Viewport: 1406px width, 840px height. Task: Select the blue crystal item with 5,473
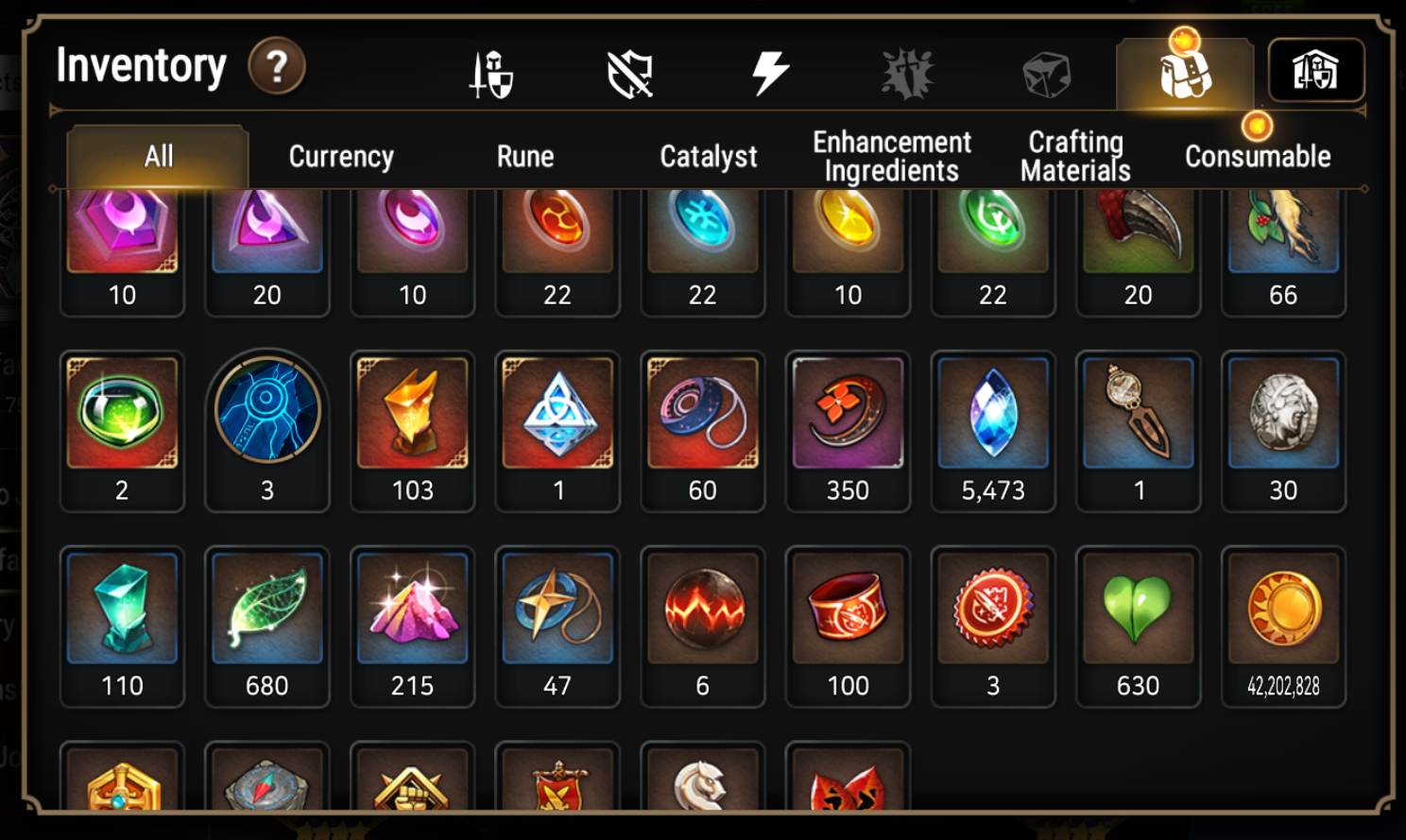pyautogui.click(x=993, y=431)
